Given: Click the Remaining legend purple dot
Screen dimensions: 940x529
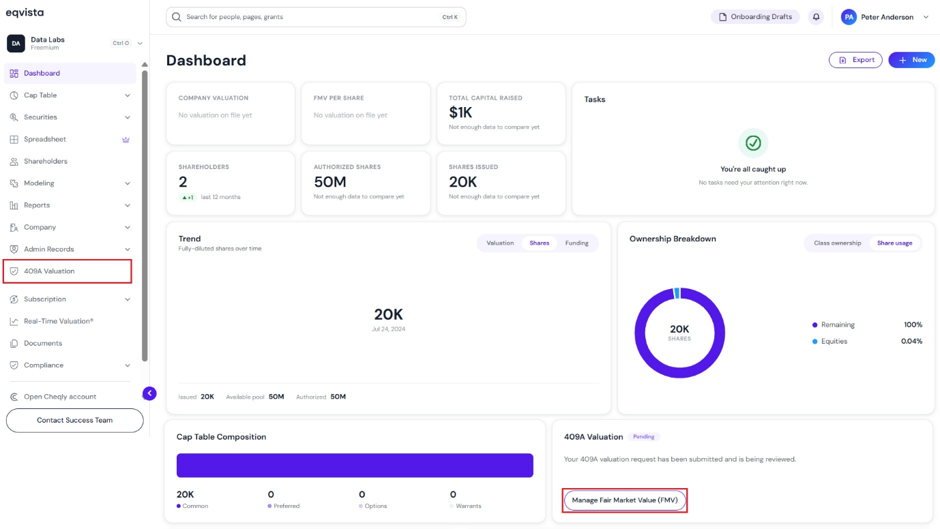Looking at the screenshot, I should (x=814, y=325).
